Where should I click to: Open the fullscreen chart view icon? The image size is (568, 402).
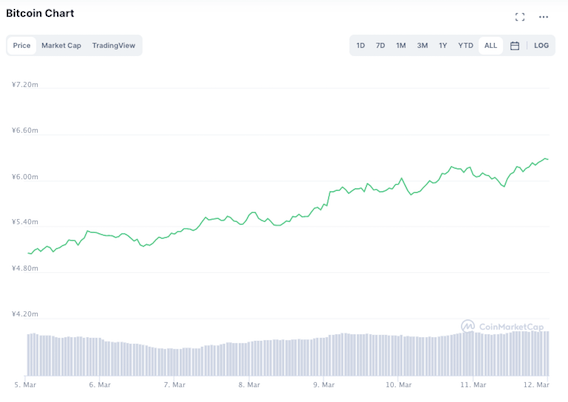pos(520,17)
